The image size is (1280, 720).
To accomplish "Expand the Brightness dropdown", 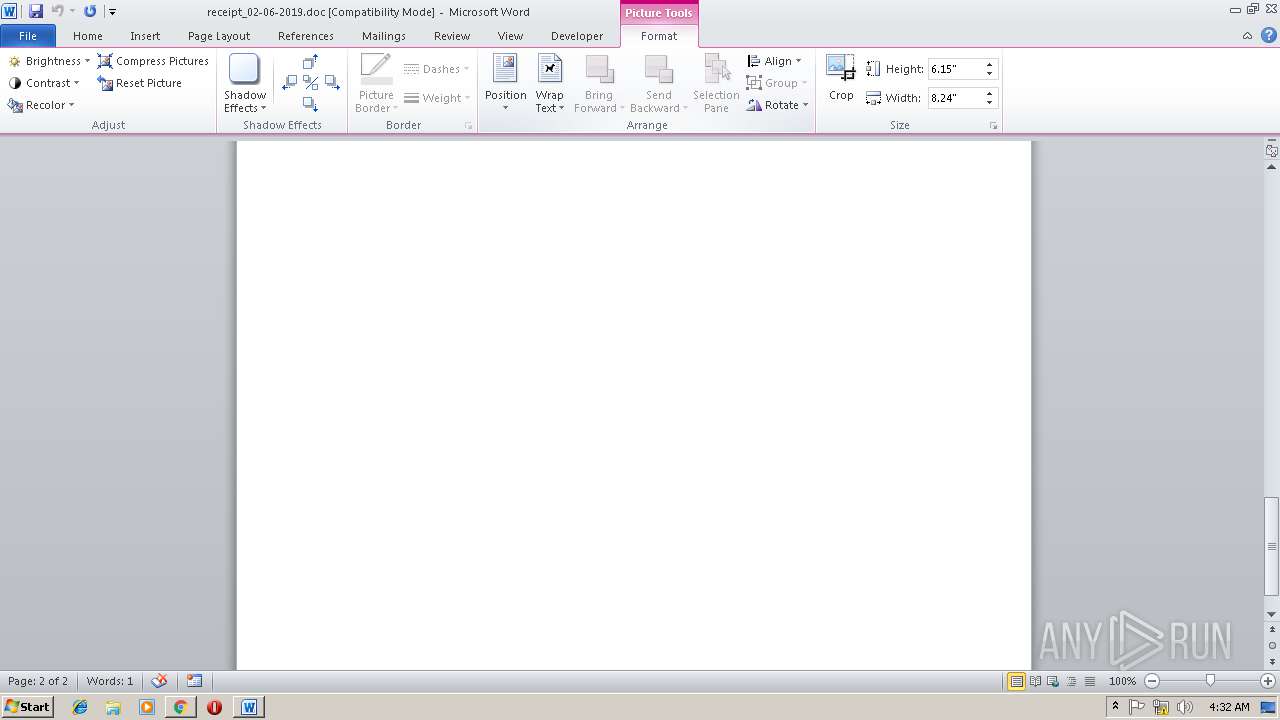I will click(49, 61).
